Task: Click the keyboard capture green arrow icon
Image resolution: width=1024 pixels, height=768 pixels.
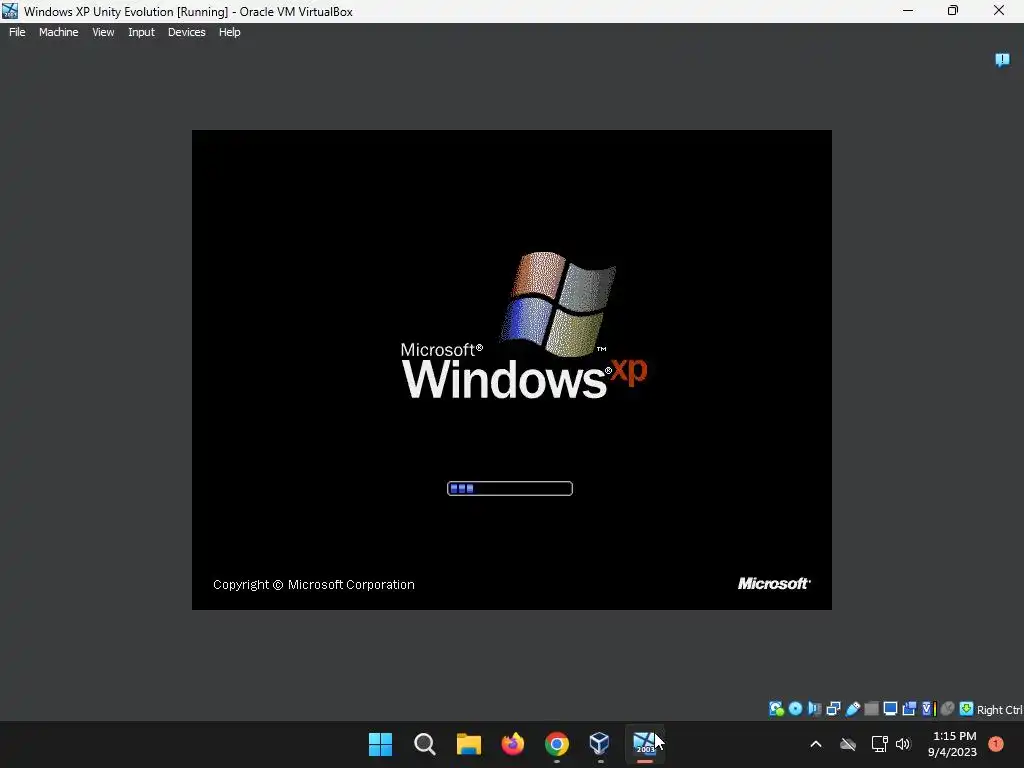Action: (x=967, y=709)
